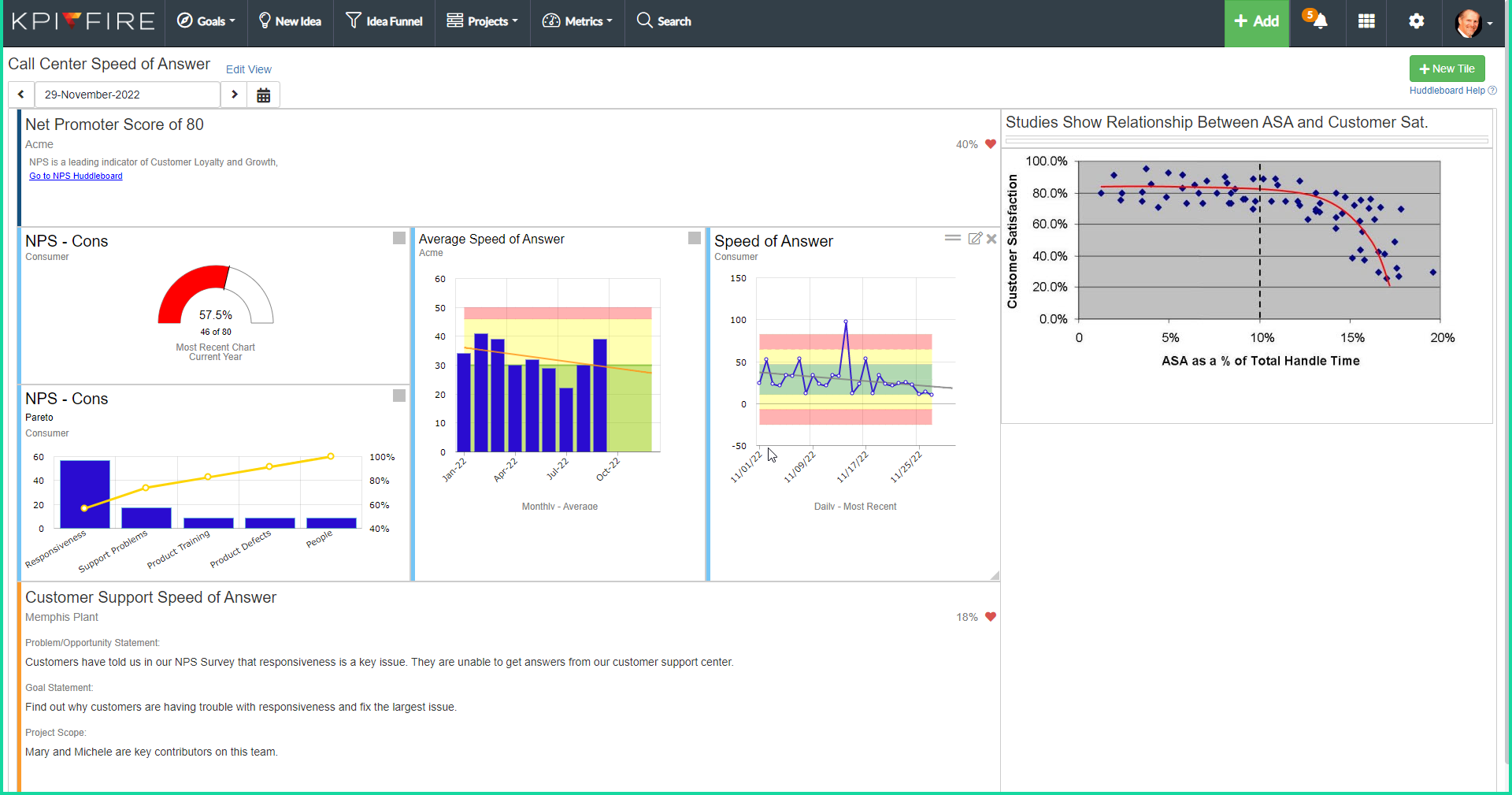Open the calendar date picker icon
This screenshot has height=795, width=1512.
[263, 95]
